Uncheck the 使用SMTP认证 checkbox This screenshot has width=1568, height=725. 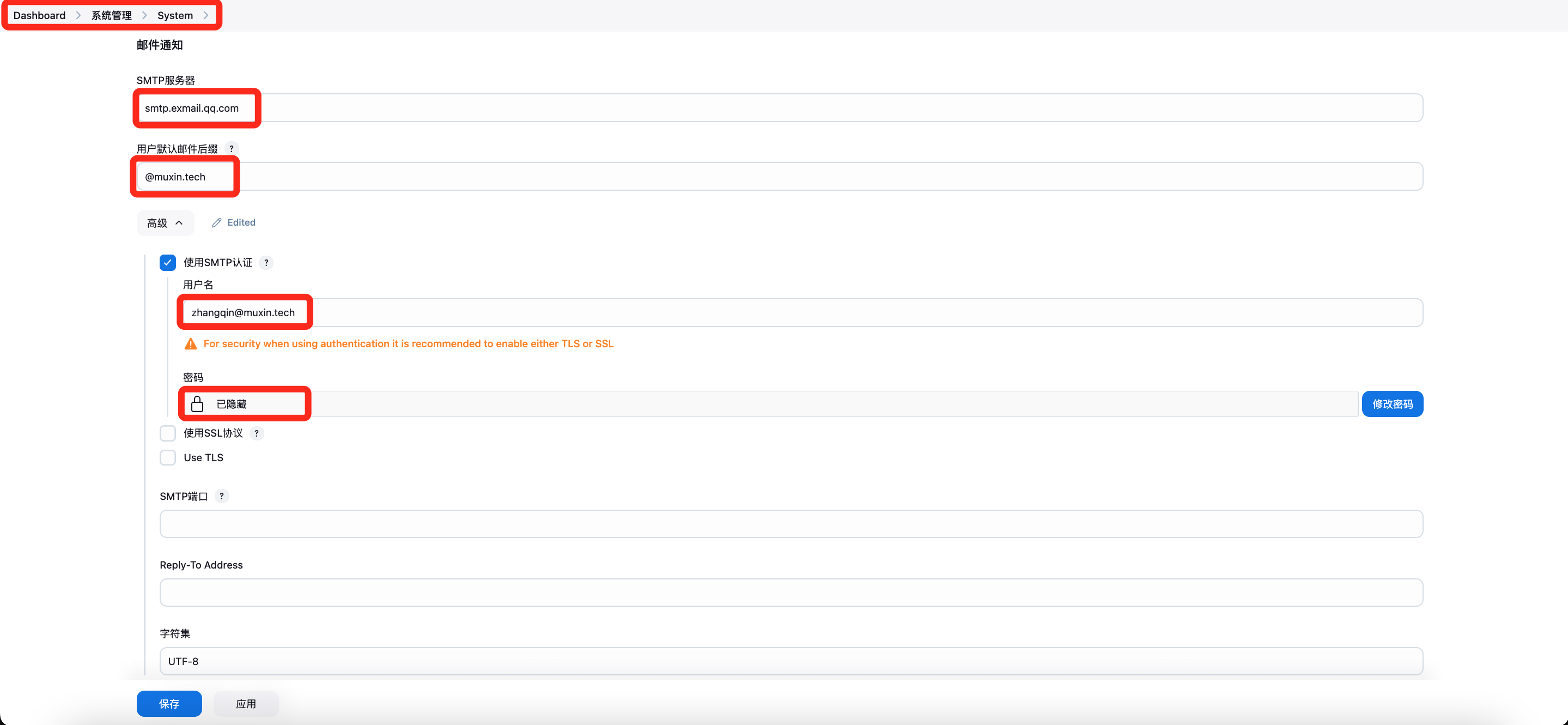coord(167,263)
